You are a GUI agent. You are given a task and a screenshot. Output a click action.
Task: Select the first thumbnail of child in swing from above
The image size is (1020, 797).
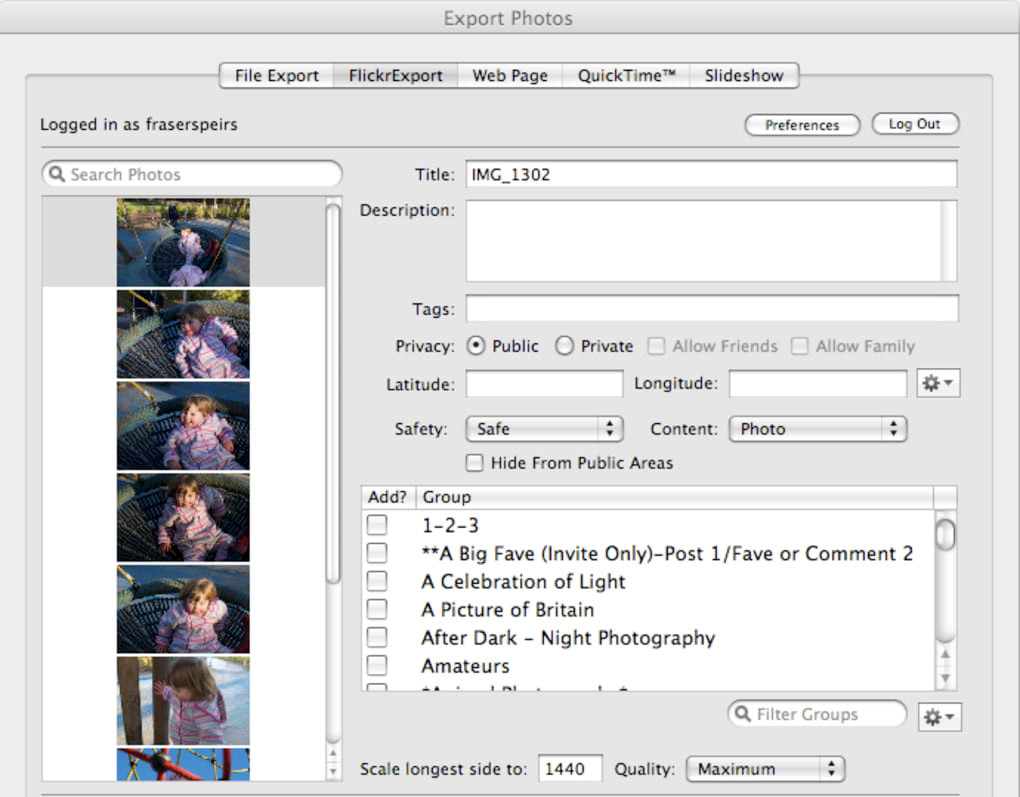(183, 242)
